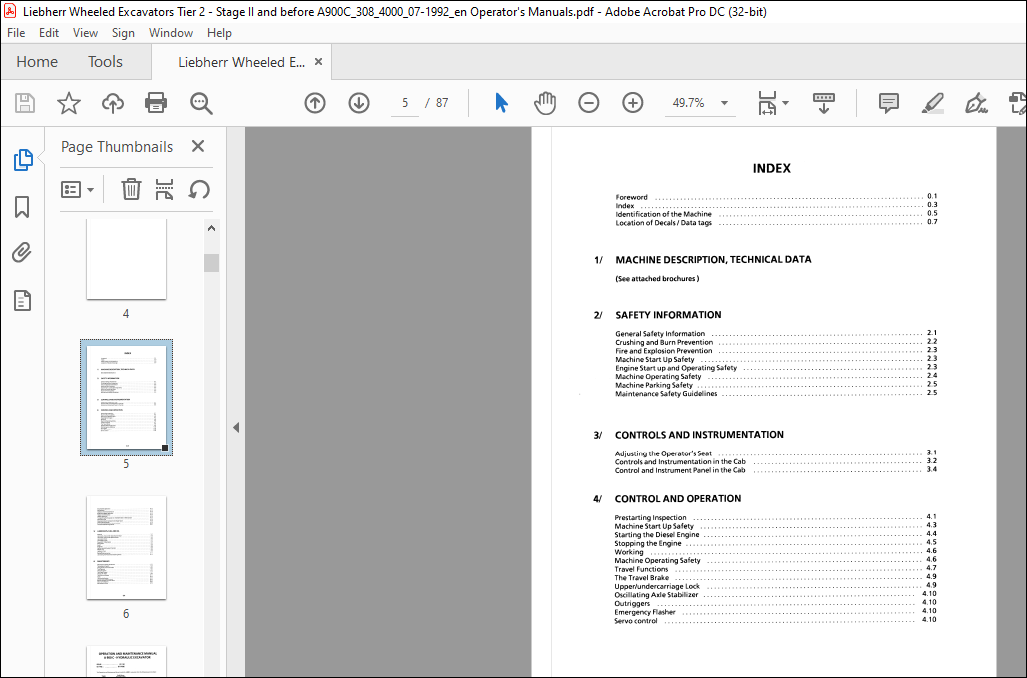Click the 'Emergency Flasher' index entry
The image size is (1027, 678).
tap(644, 612)
